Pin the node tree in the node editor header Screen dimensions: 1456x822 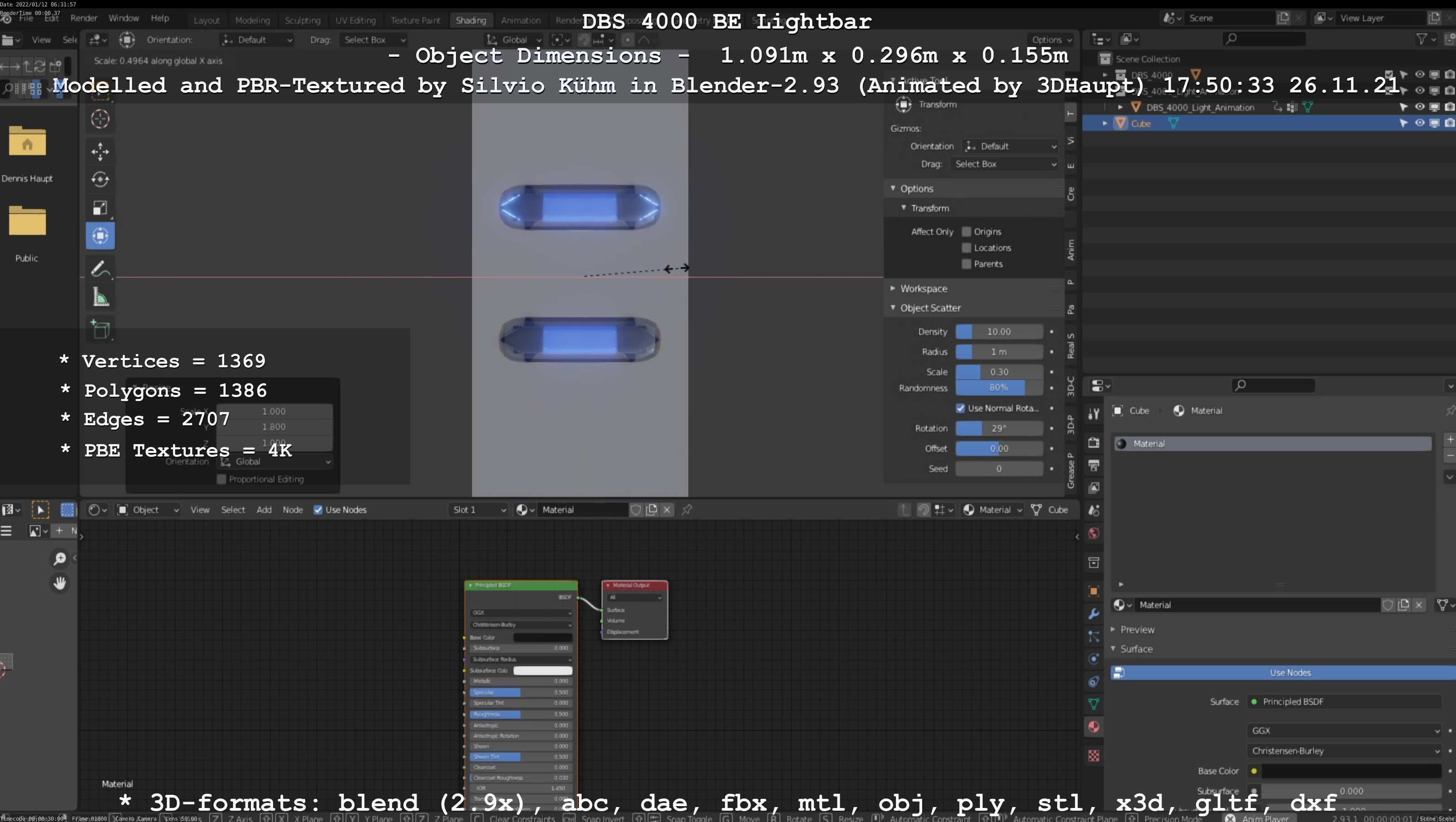687,510
